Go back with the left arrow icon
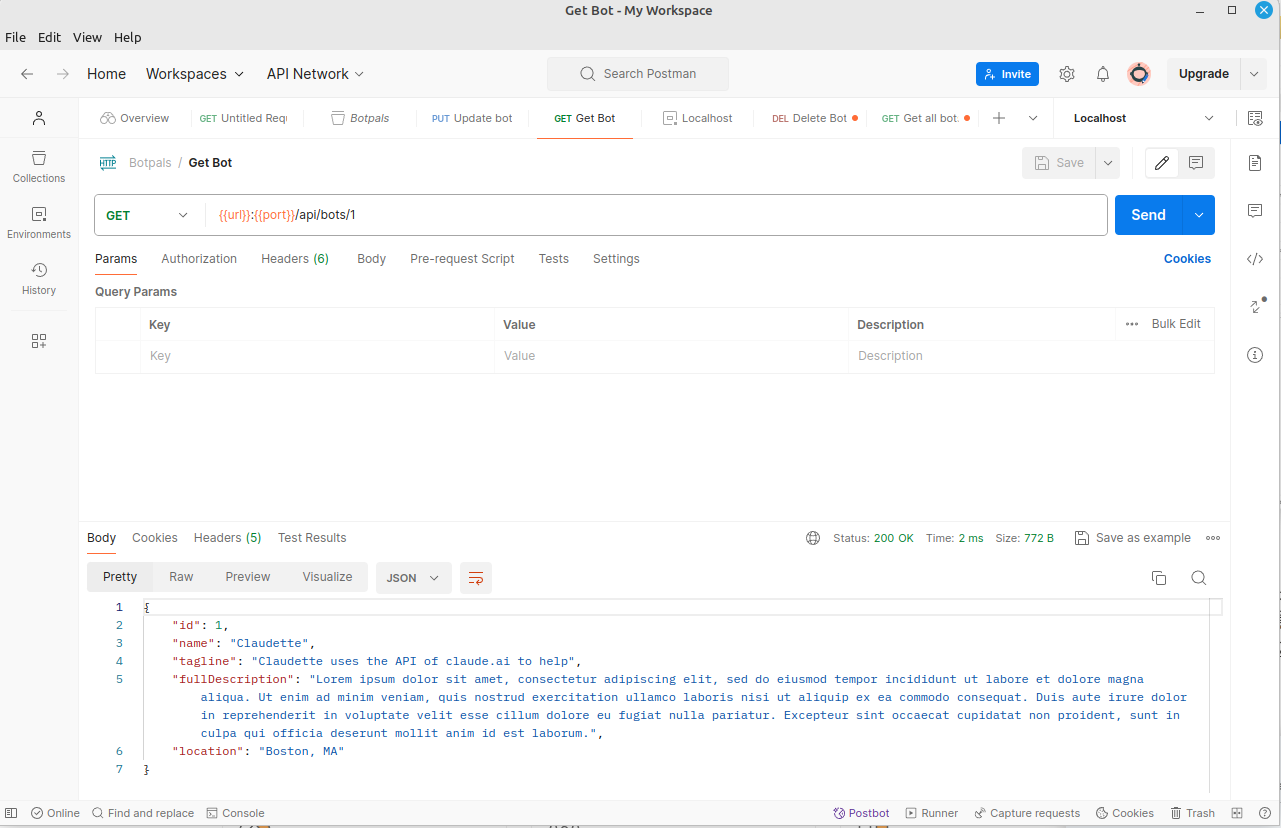The image size is (1281, 828). [x=27, y=74]
